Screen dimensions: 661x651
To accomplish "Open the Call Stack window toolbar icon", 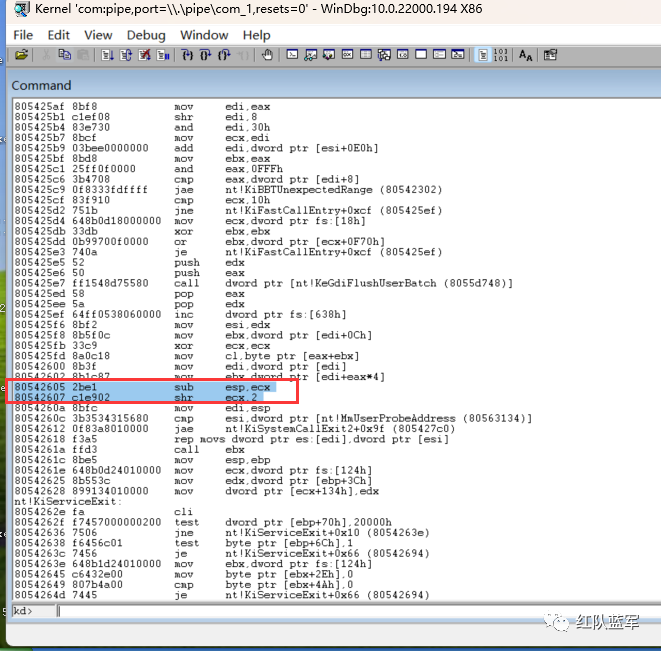I will (384, 54).
